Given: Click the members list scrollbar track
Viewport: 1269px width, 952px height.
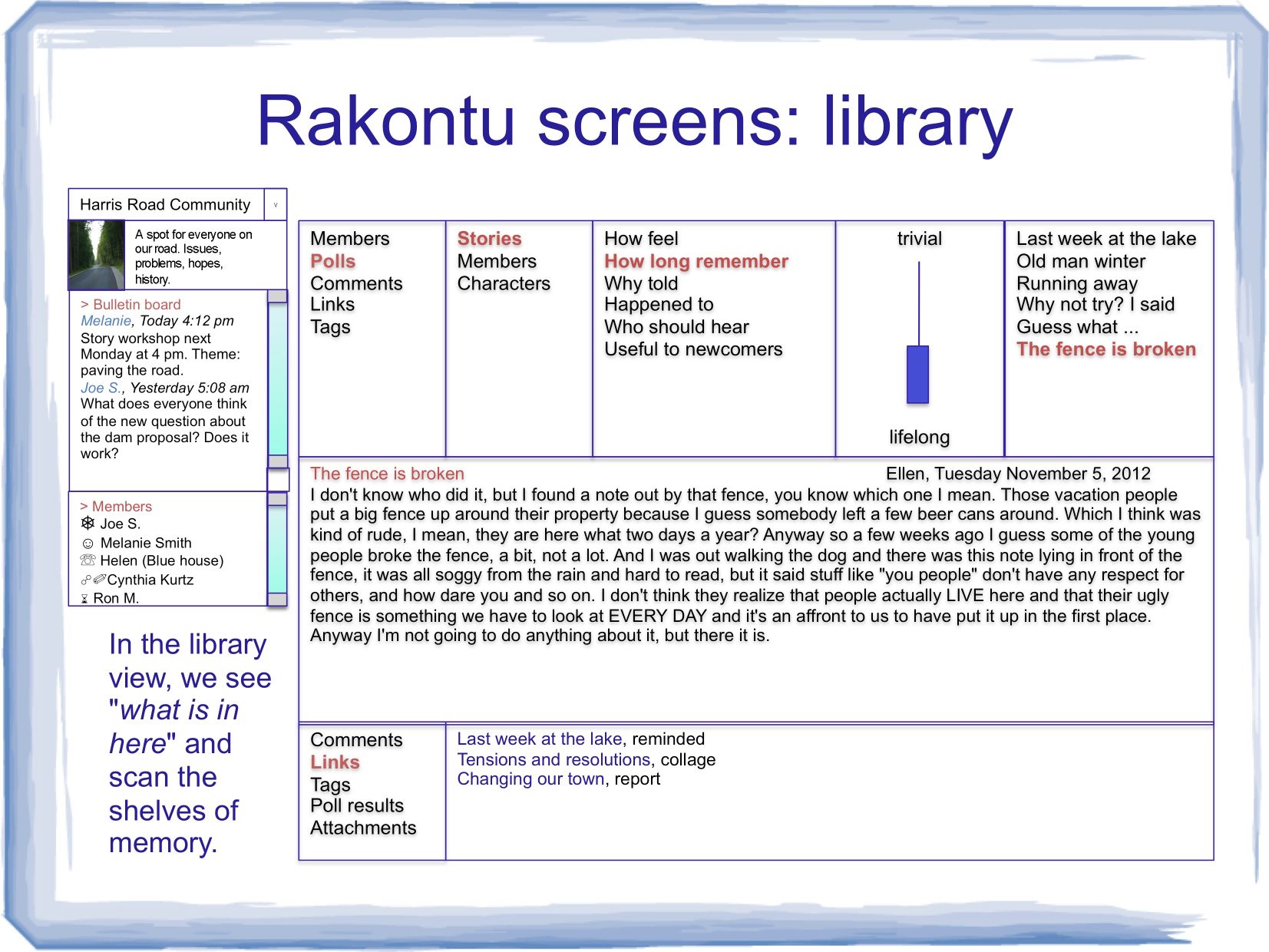Looking at the screenshot, I should coord(277,549).
